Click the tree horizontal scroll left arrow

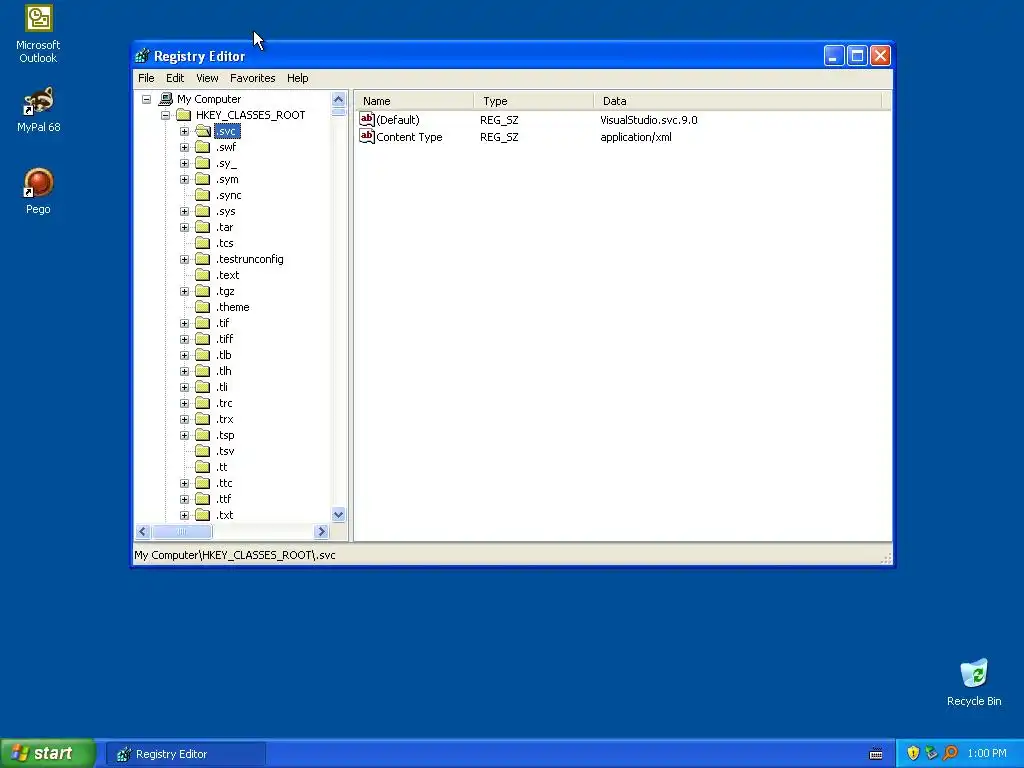[x=143, y=532]
